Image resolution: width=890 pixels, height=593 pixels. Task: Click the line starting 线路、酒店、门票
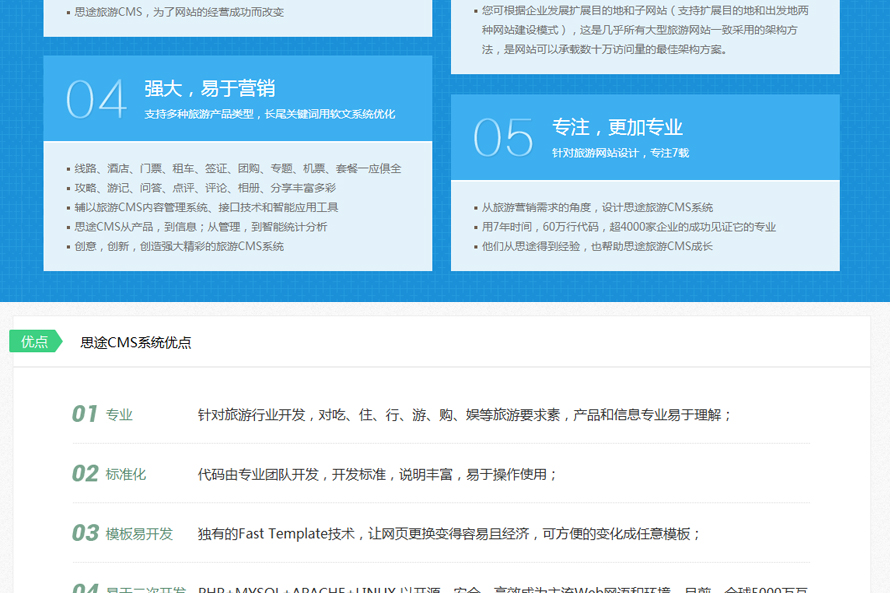[238, 169]
